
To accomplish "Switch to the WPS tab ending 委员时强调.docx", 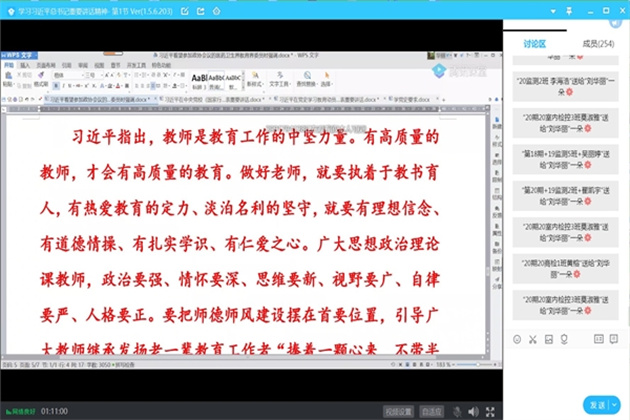I will coord(99,99).
